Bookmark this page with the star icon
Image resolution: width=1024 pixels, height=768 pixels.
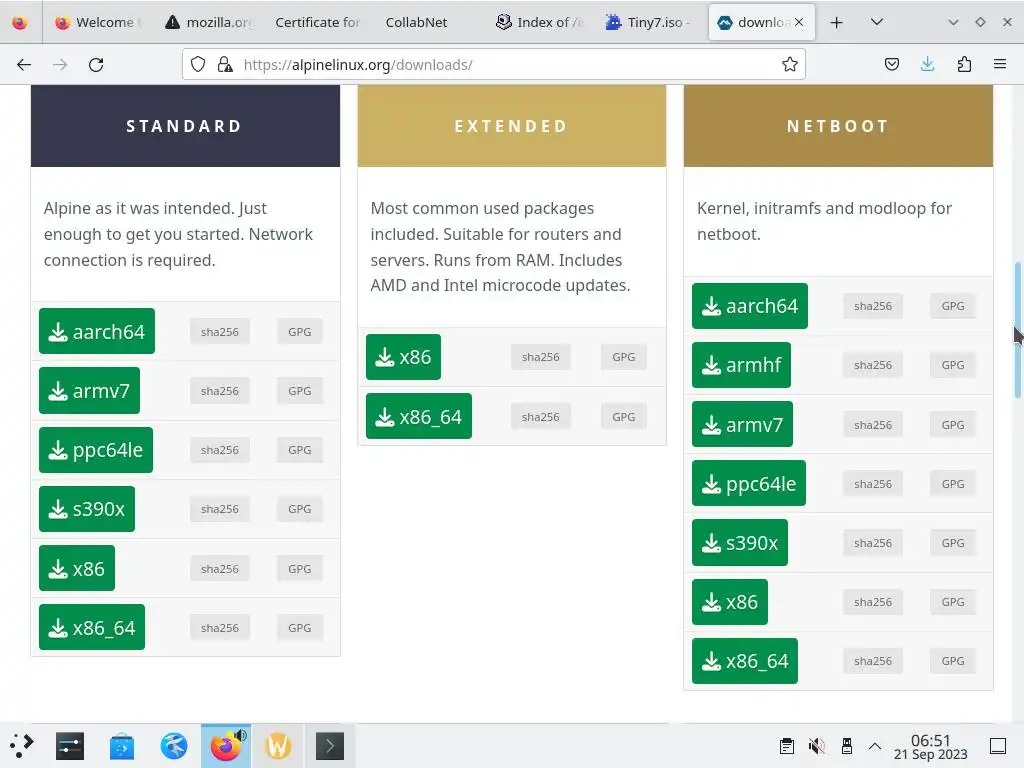coord(790,65)
